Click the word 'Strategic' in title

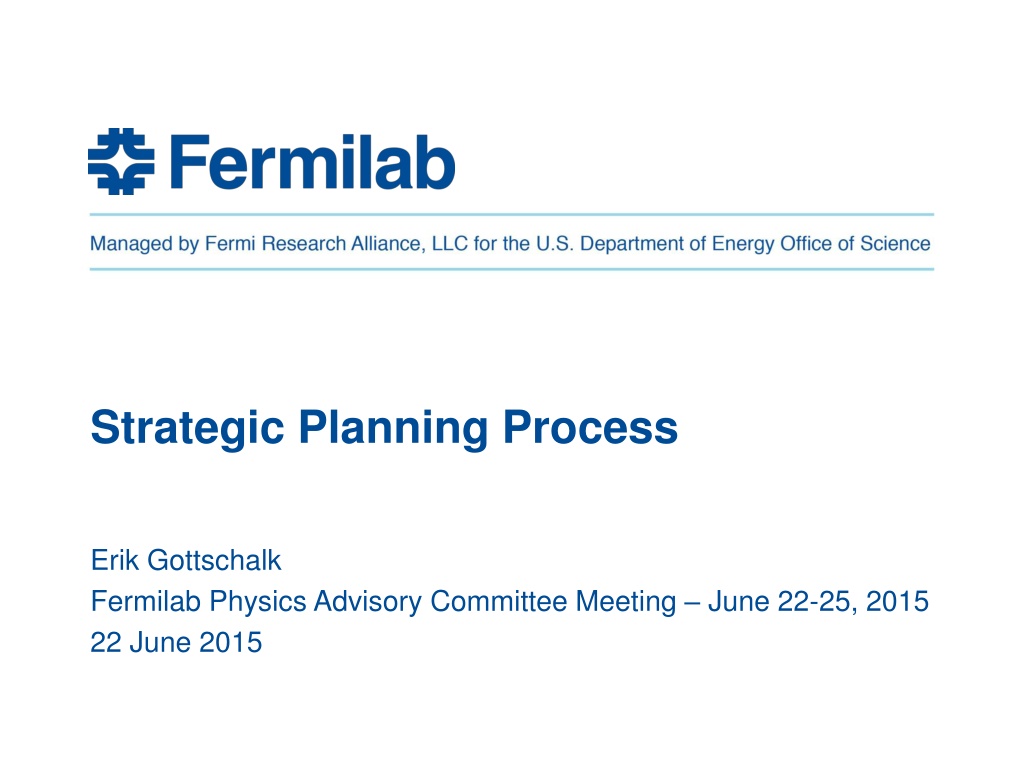click(187, 428)
